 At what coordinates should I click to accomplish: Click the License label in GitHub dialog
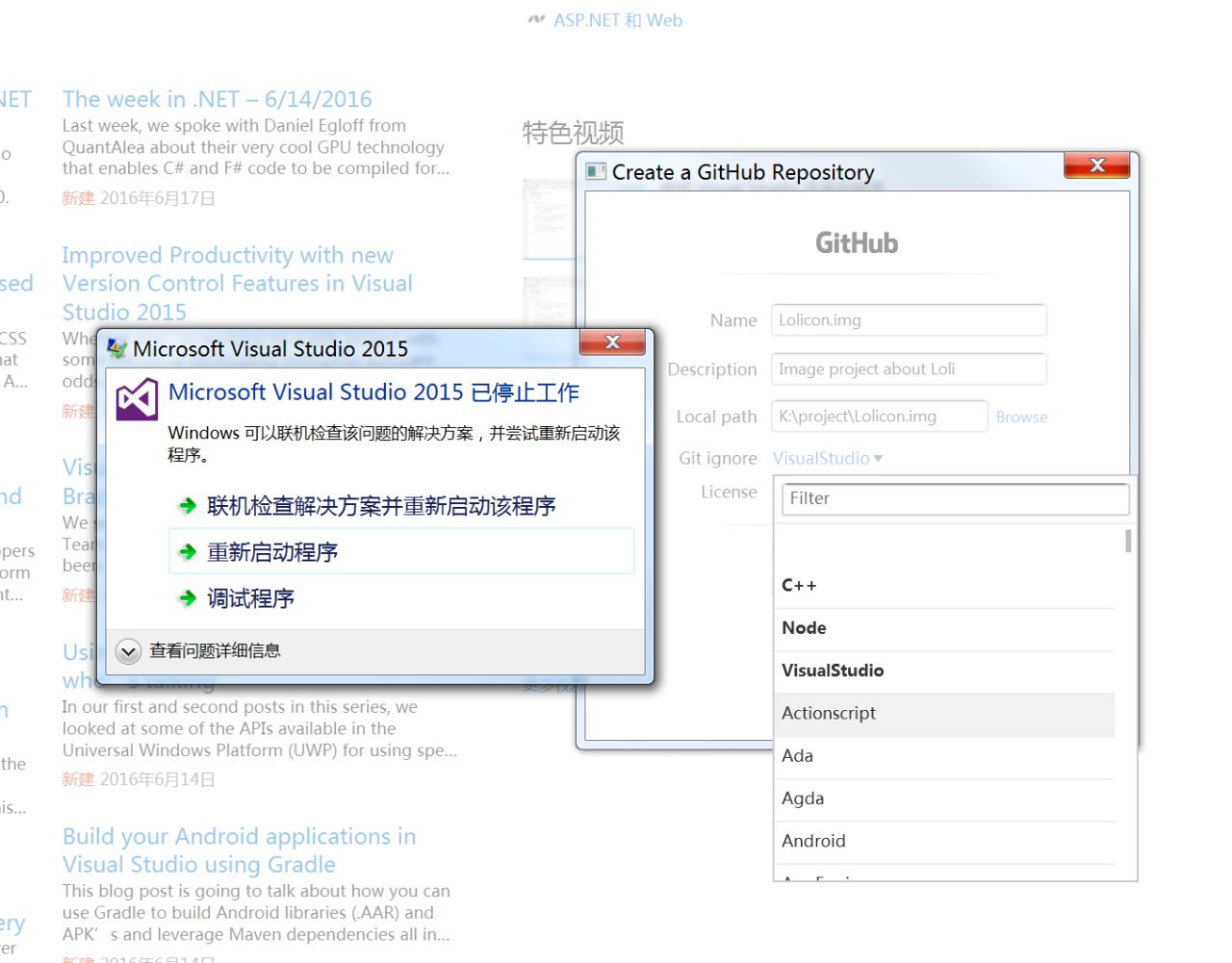click(x=729, y=492)
